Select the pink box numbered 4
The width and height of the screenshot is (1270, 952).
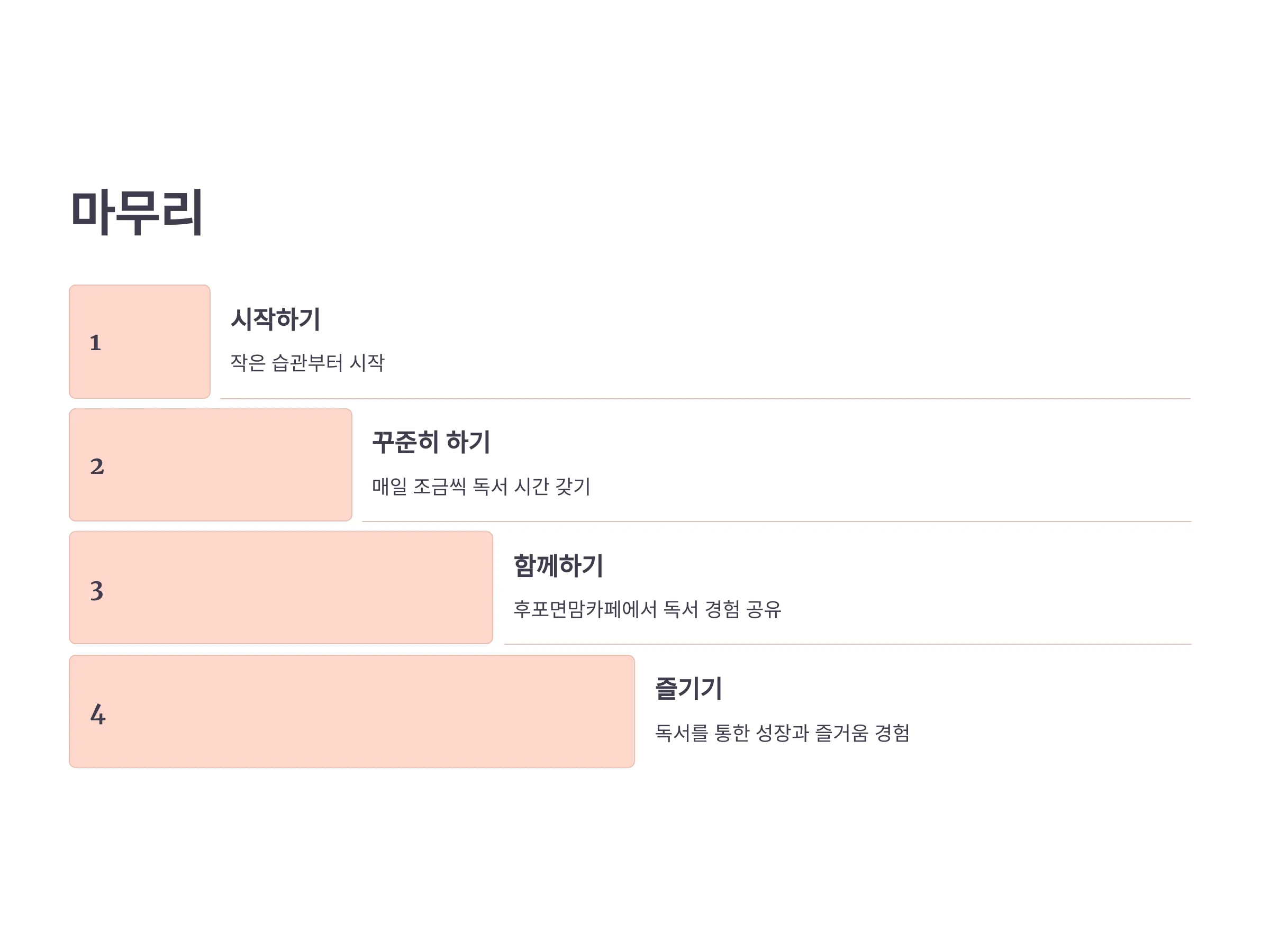(351, 711)
